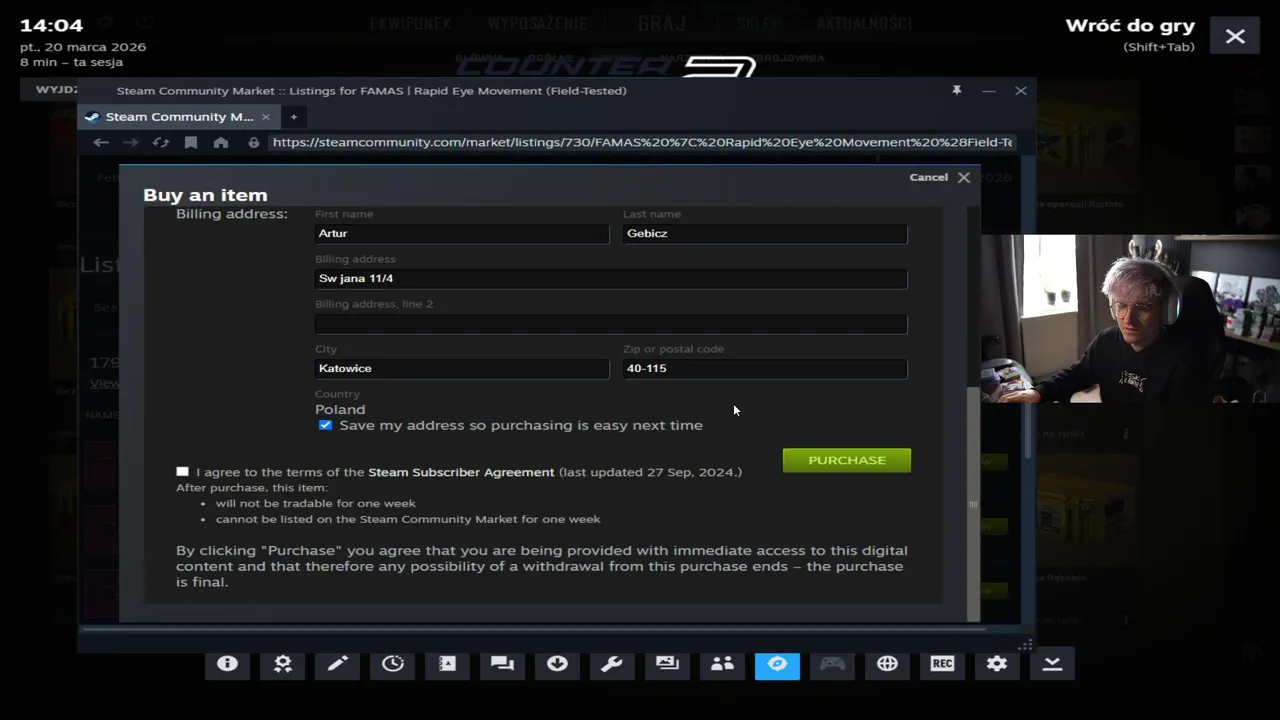Viewport: 1280px width, 720px height.
Task: Click the streamer webcam thumbnail
Action: point(1130,318)
